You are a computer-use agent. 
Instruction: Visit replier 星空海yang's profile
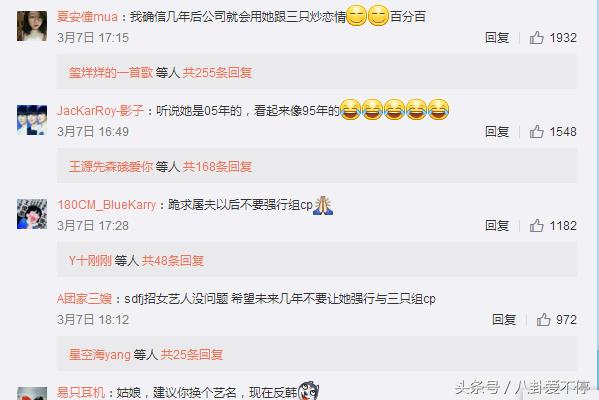pyautogui.click(x=100, y=355)
